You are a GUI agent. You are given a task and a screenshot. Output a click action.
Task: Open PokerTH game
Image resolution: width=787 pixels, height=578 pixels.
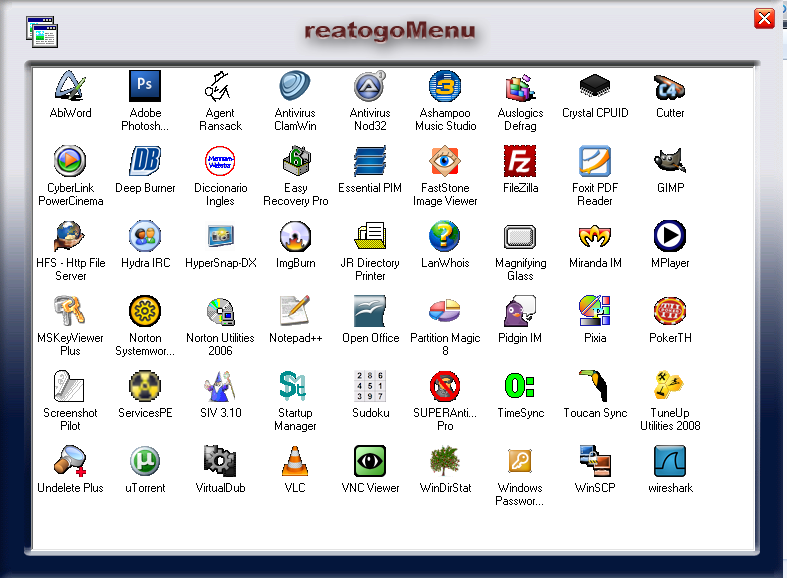(670, 311)
